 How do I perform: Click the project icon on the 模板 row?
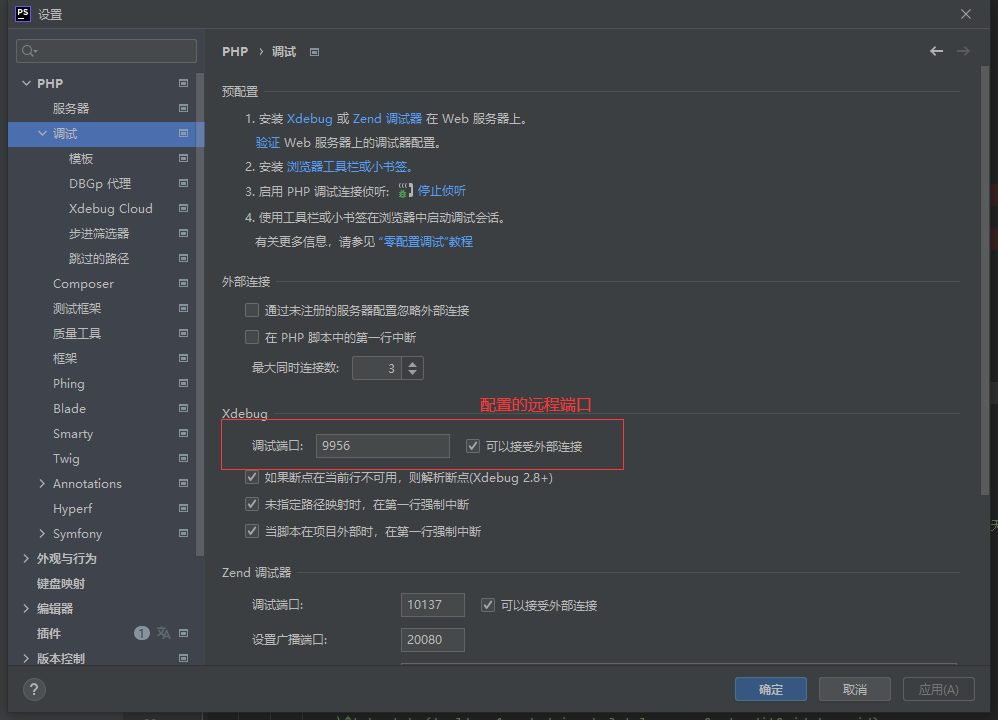click(x=183, y=159)
